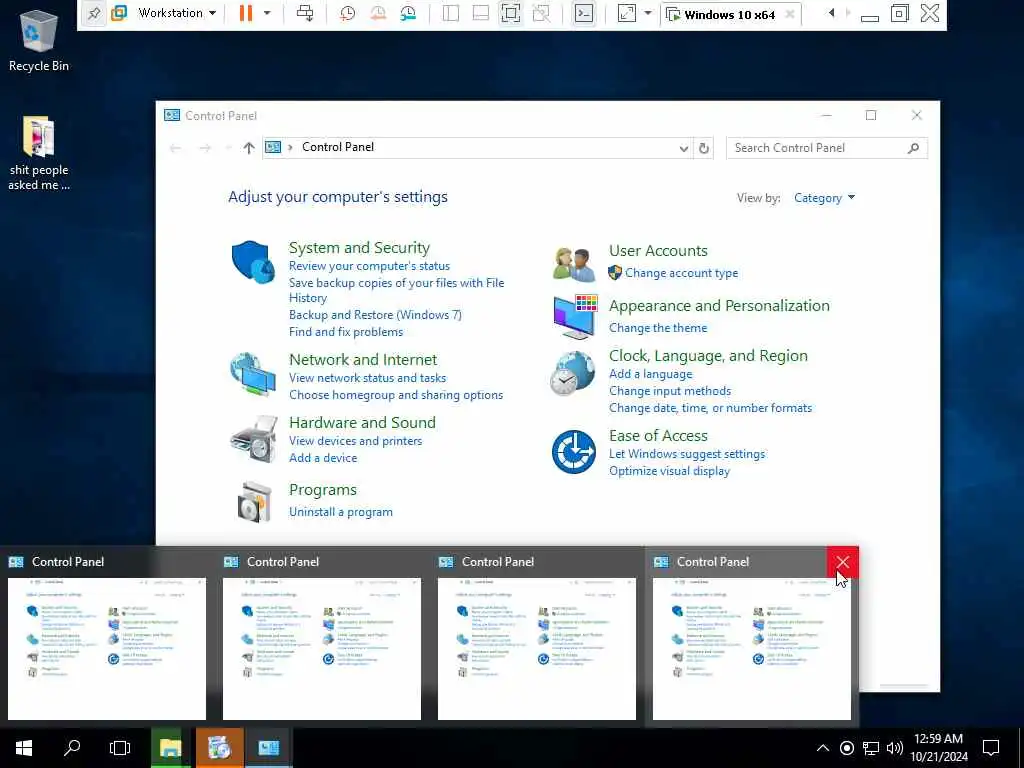The width and height of the screenshot is (1024, 768).
Task: Open File Explorer from the taskbar
Action: click(x=170, y=748)
